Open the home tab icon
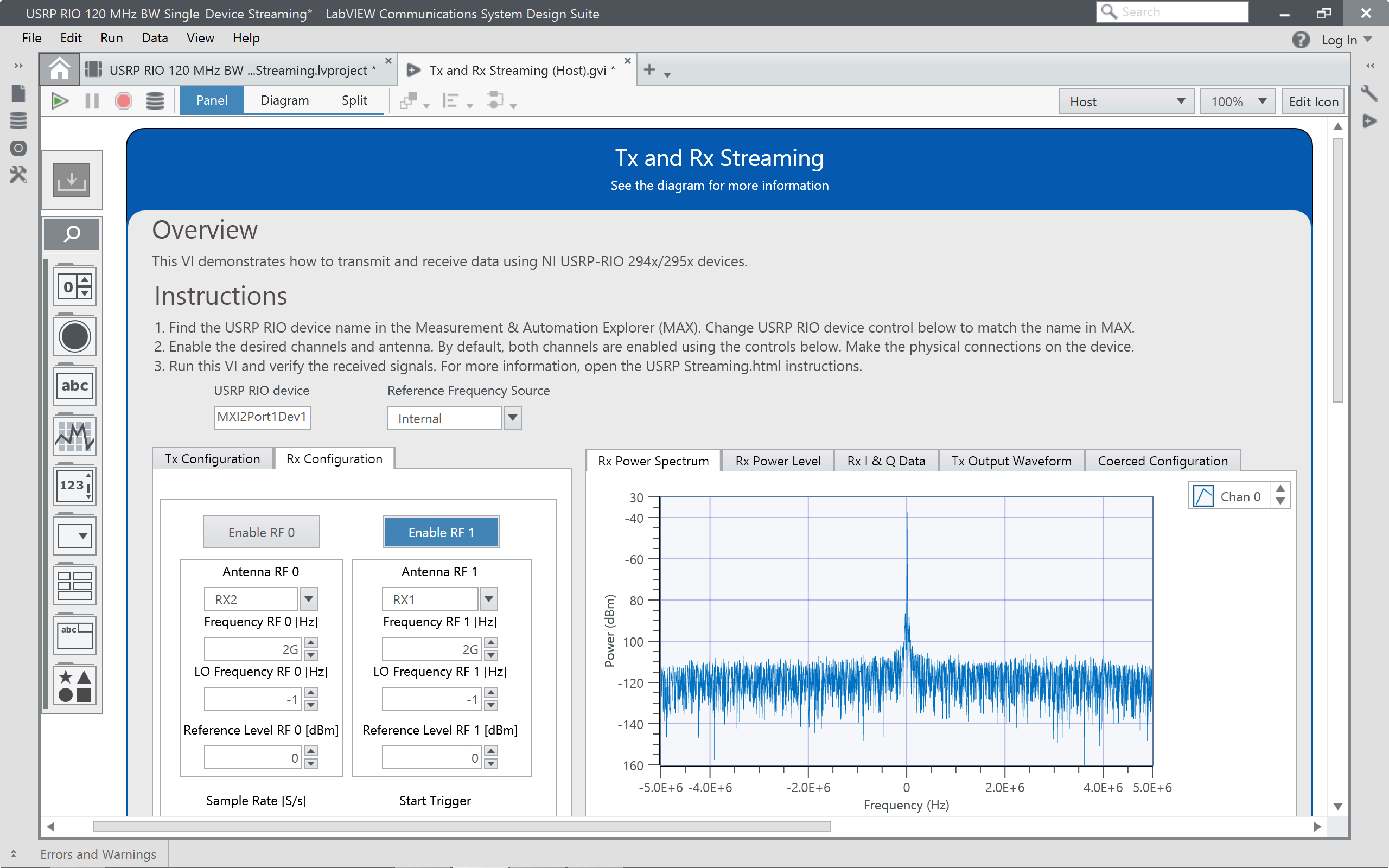1389x868 pixels. (59, 69)
